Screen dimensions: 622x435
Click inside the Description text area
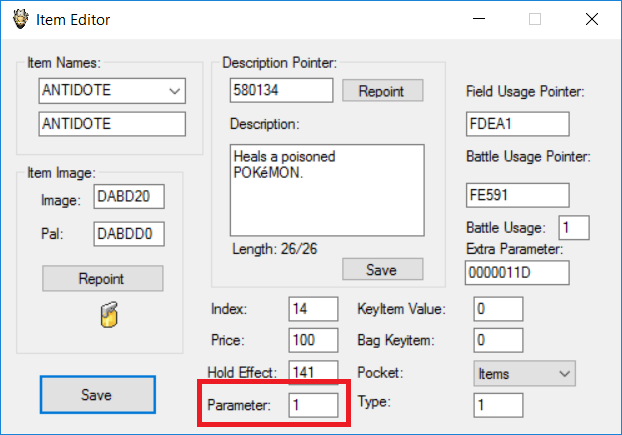pyautogui.click(x=327, y=190)
